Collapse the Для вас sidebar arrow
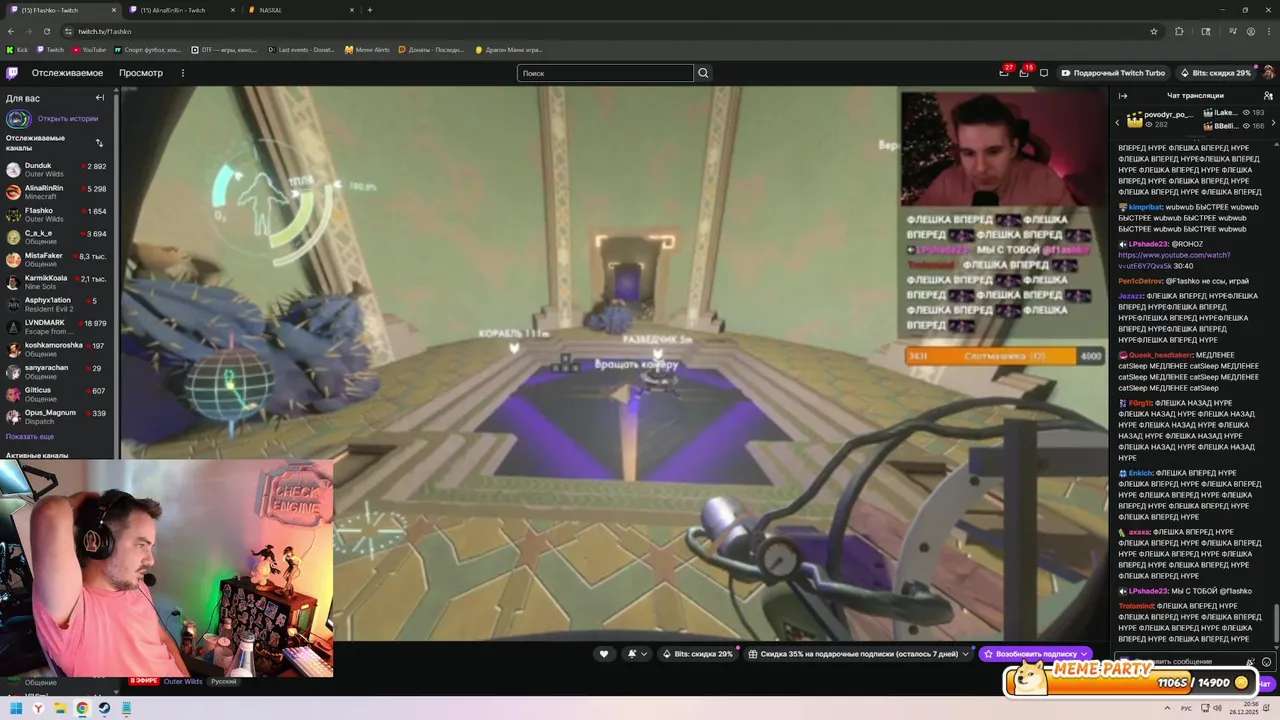 coord(100,98)
